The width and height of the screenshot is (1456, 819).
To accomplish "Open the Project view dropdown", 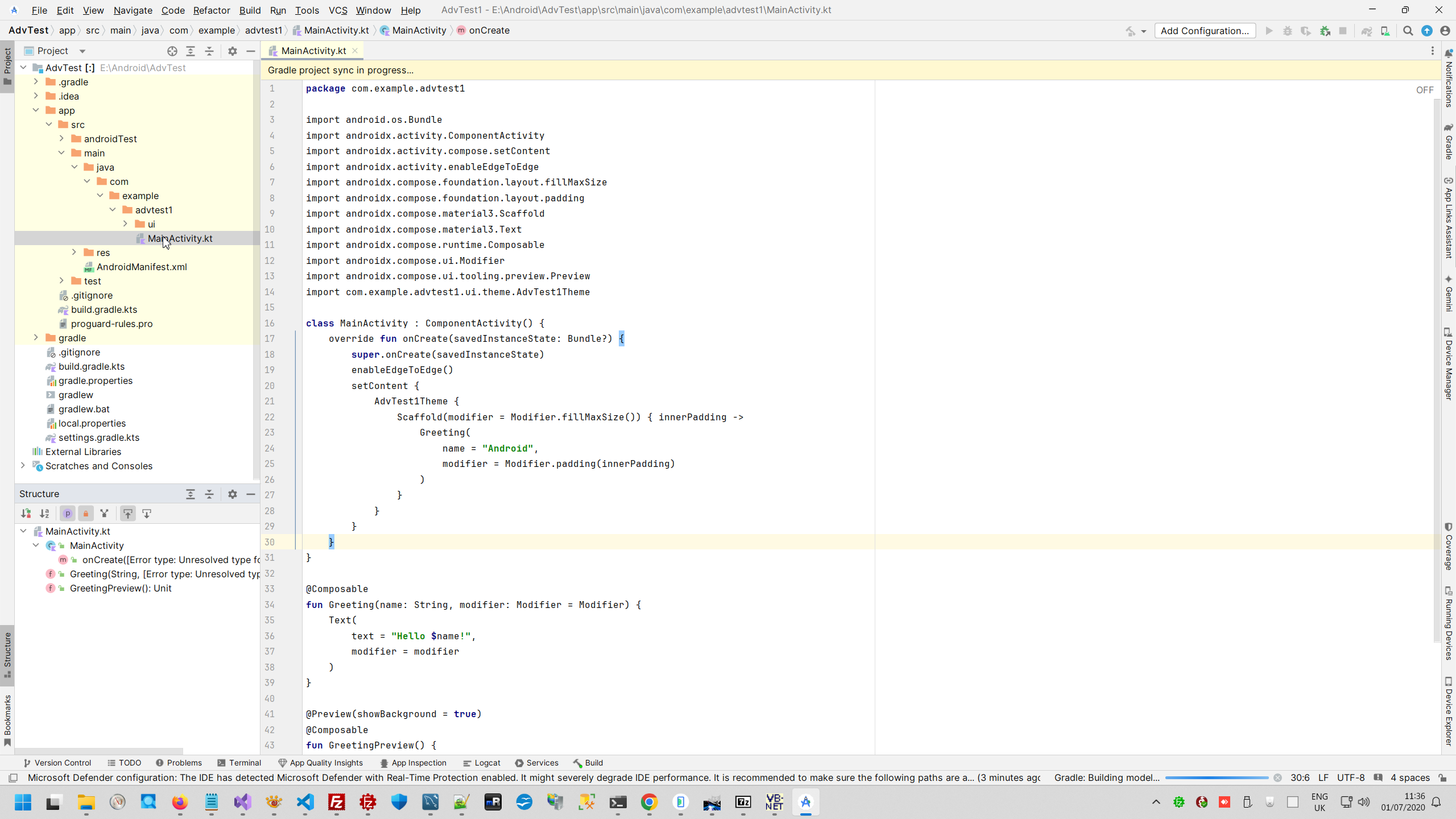I will pos(82,51).
